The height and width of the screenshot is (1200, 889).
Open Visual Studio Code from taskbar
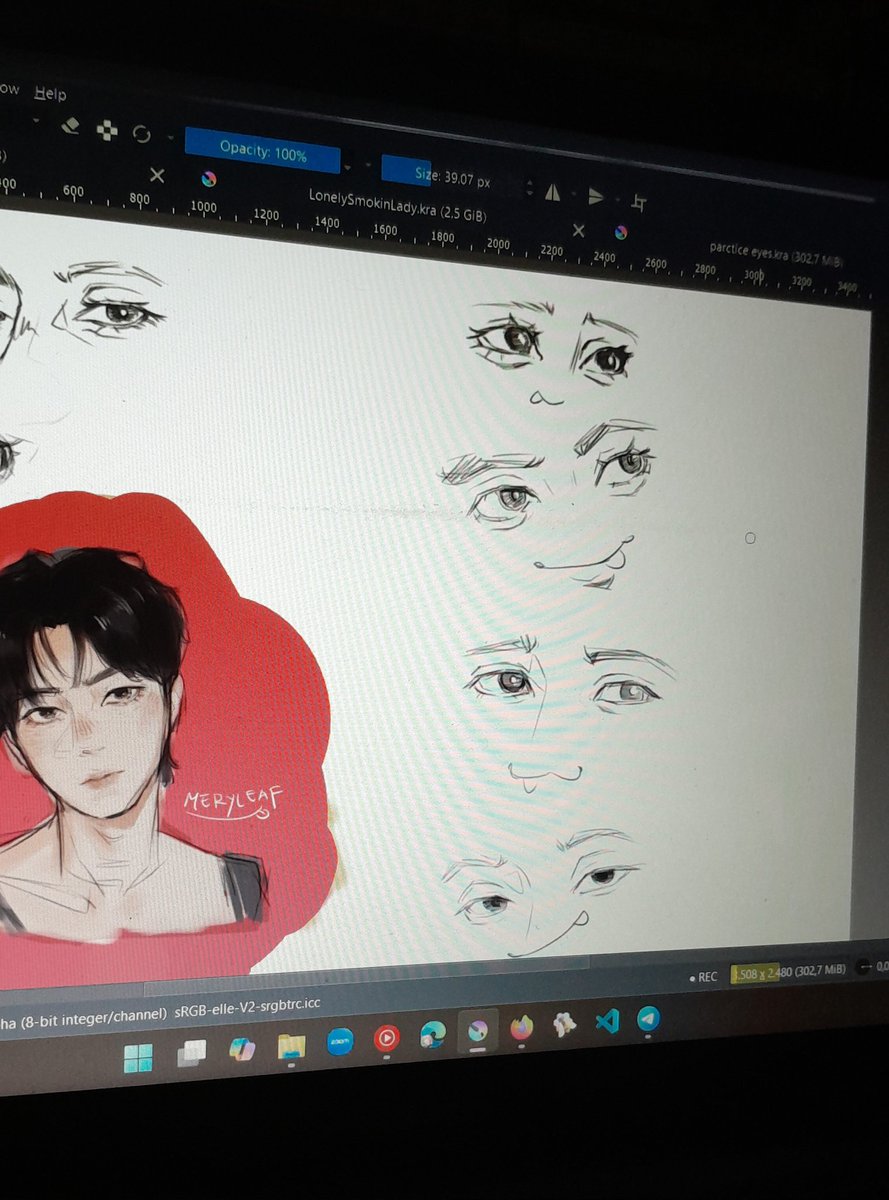coord(606,1021)
